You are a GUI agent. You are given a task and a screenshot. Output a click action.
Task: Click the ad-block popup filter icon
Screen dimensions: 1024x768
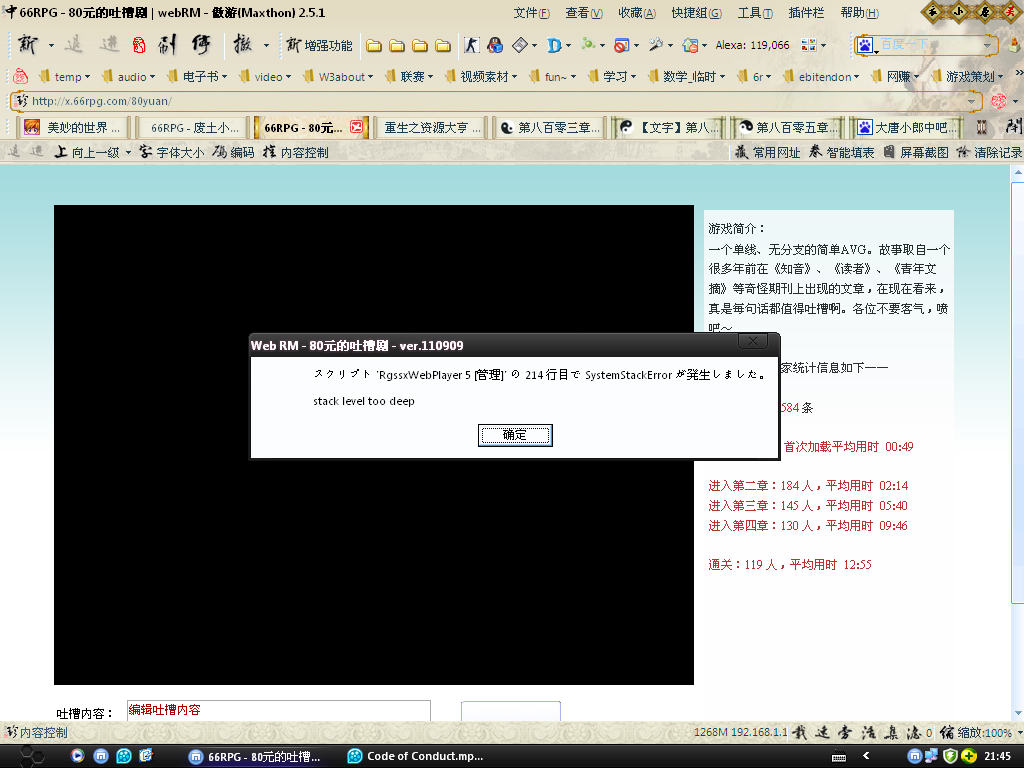click(621, 45)
